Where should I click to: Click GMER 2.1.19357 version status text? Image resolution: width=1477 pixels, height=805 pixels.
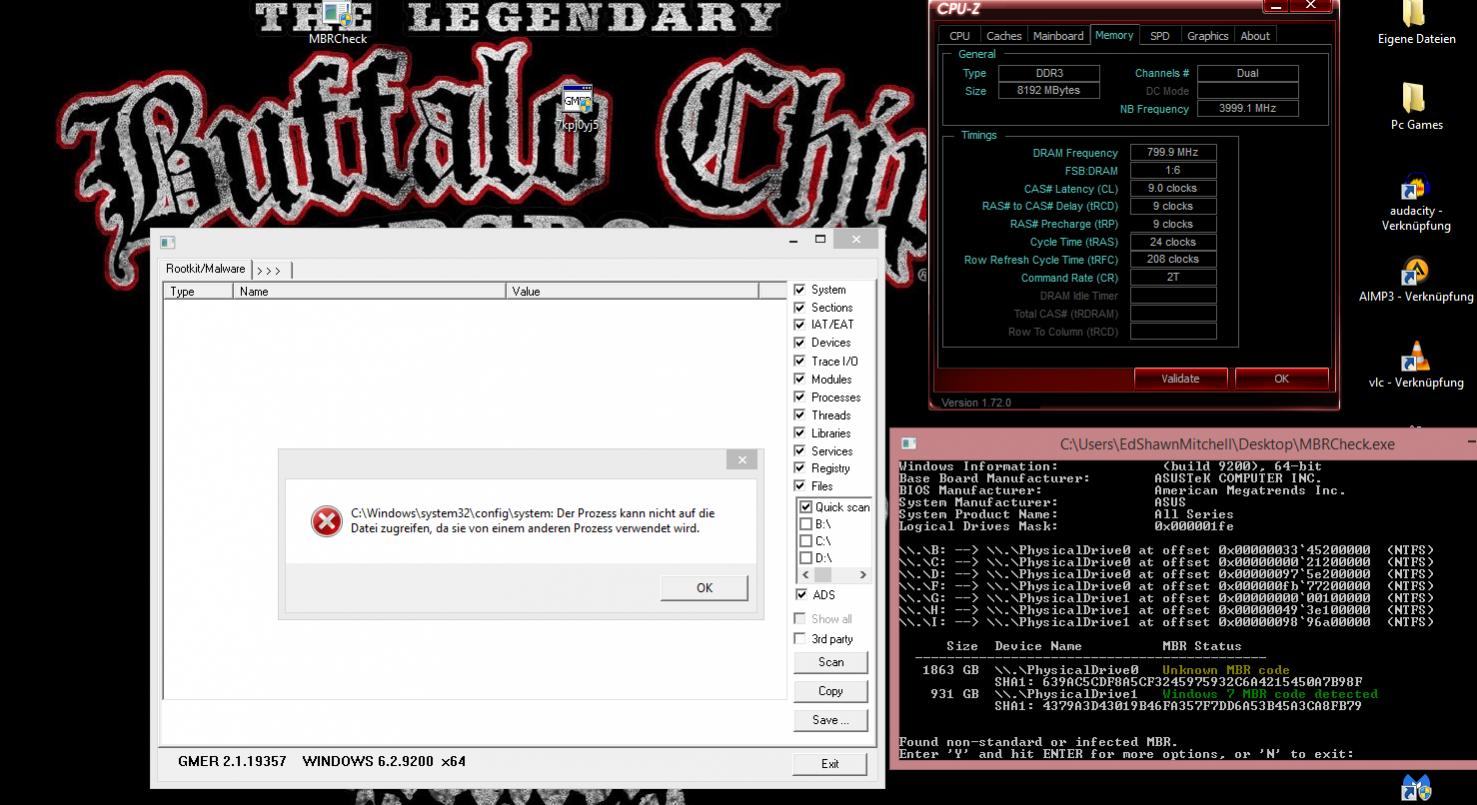point(232,761)
